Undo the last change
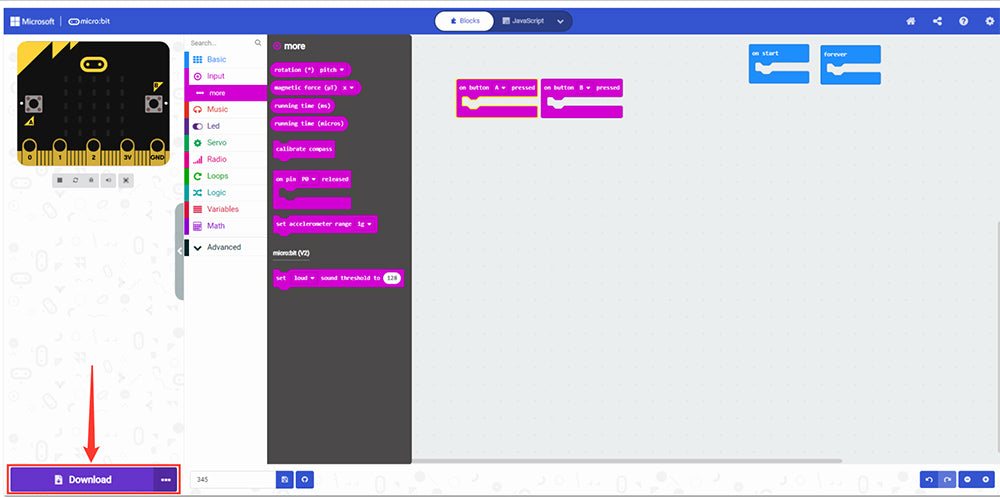Image resolution: width=1000 pixels, height=497 pixels. [x=929, y=480]
